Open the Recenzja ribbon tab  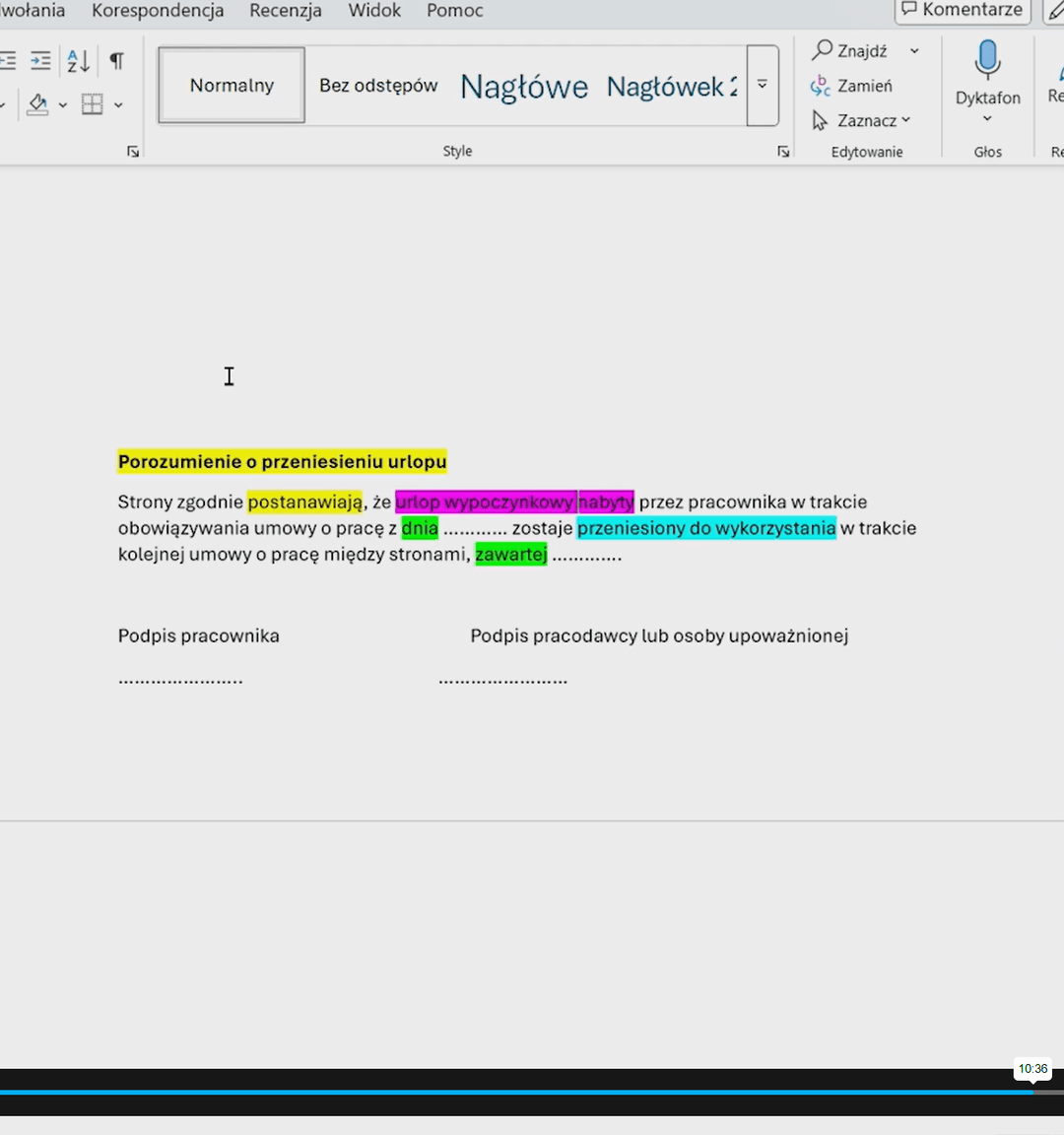(x=286, y=11)
